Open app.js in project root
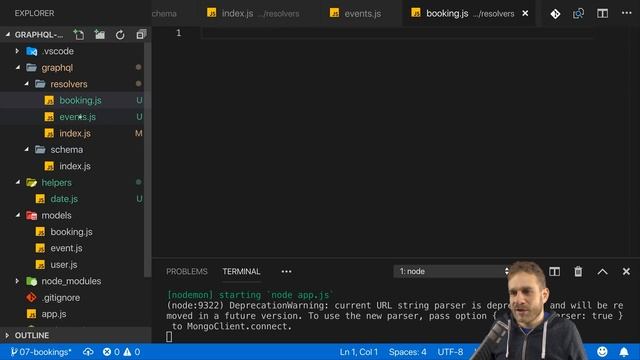 click(53, 314)
